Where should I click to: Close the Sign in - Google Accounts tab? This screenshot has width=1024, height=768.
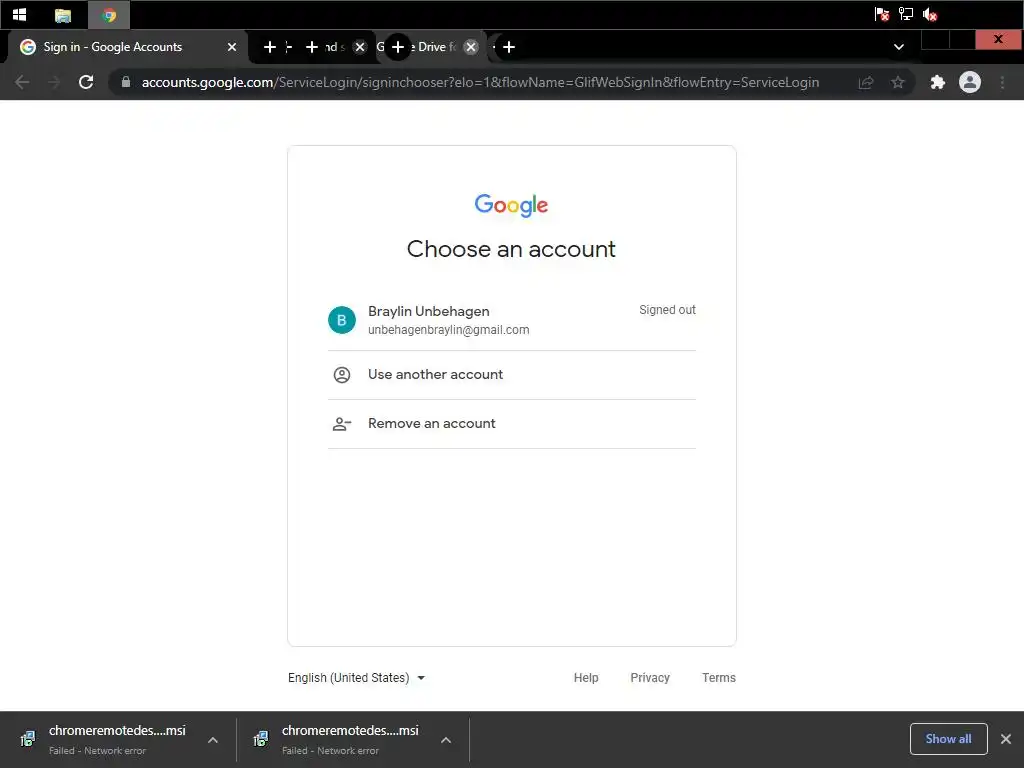pos(232,47)
